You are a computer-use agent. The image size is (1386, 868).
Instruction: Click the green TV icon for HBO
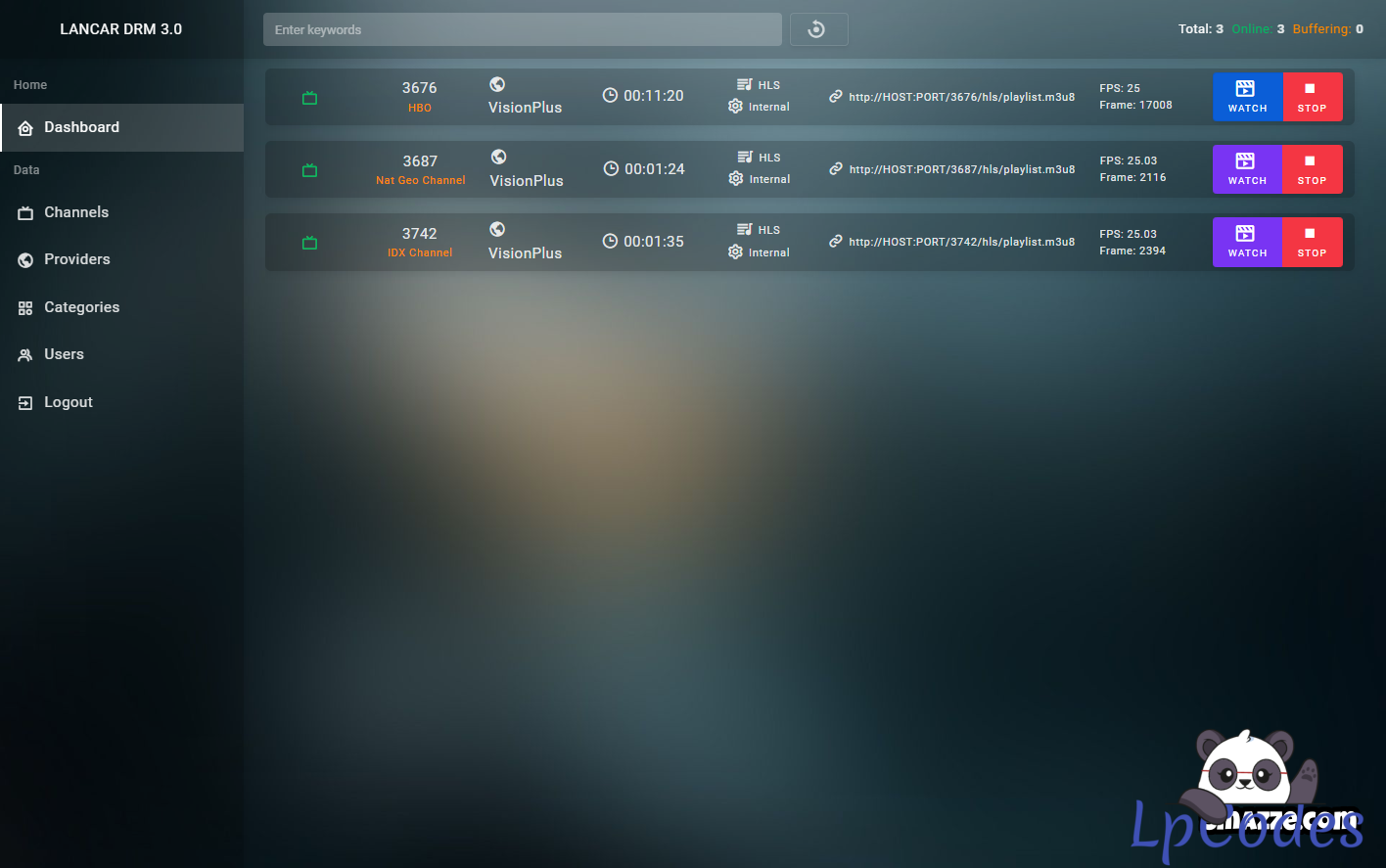click(310, 98)
